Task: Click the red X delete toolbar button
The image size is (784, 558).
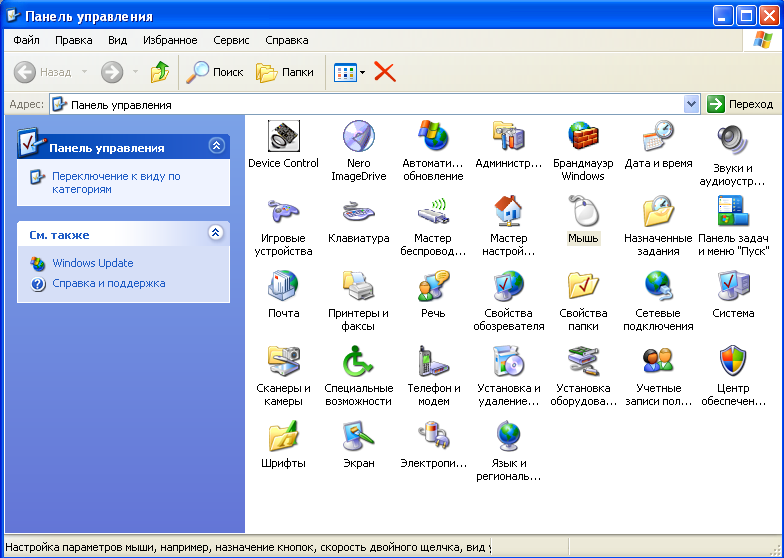Action: point(384,72)
